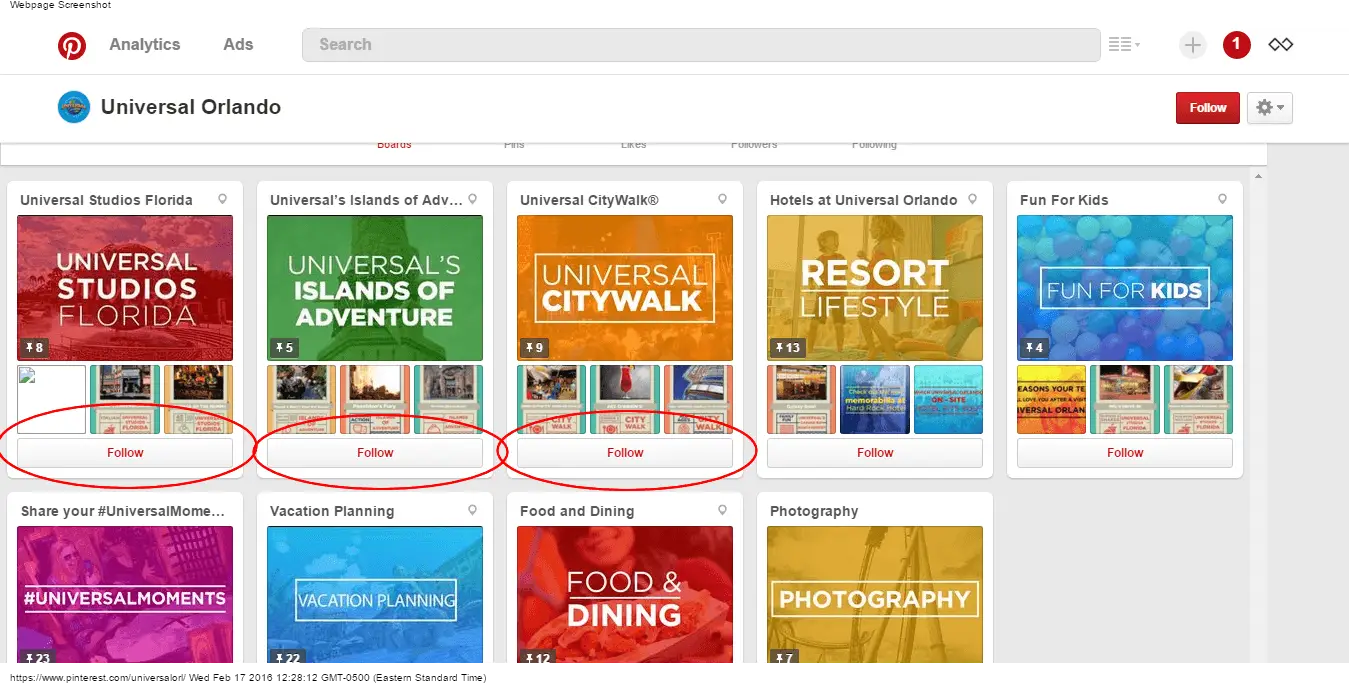Open the orange Universal CityWalk cover image
Image resolution: width=1349 pixels, height=683 pixels.
click(x=625, y=288)
